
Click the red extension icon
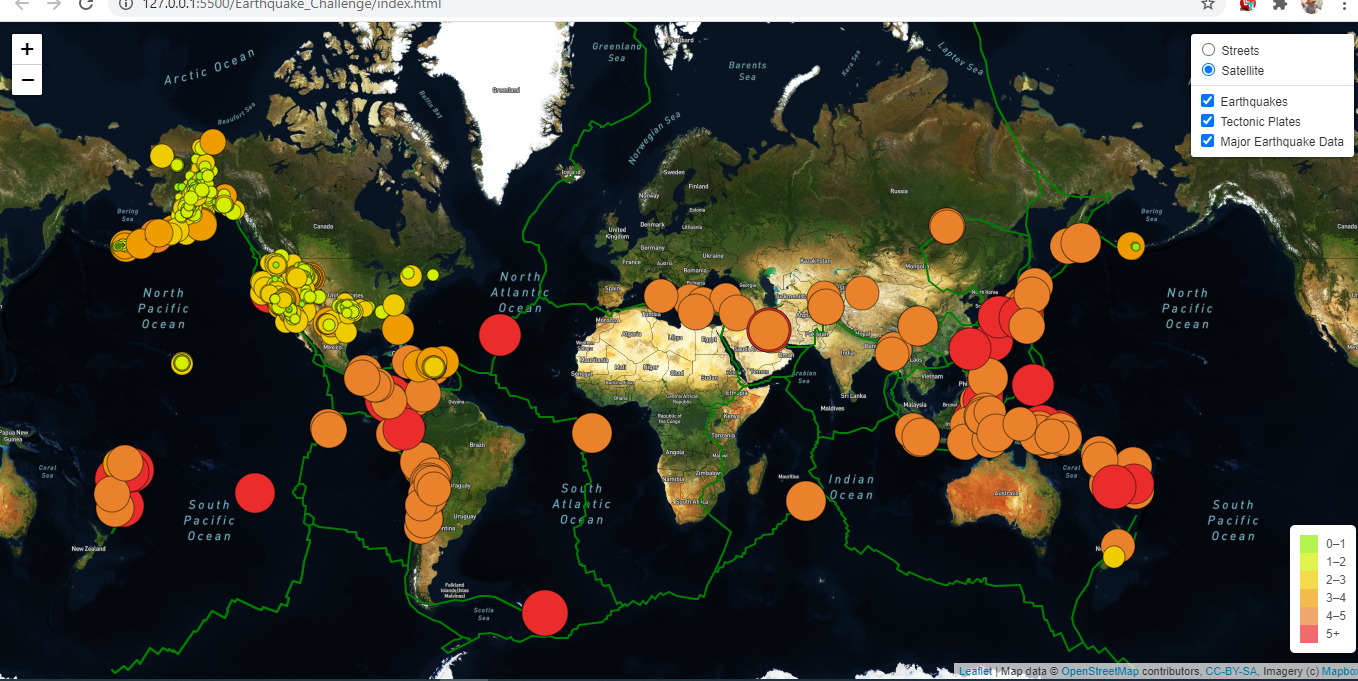[1246, 6]
